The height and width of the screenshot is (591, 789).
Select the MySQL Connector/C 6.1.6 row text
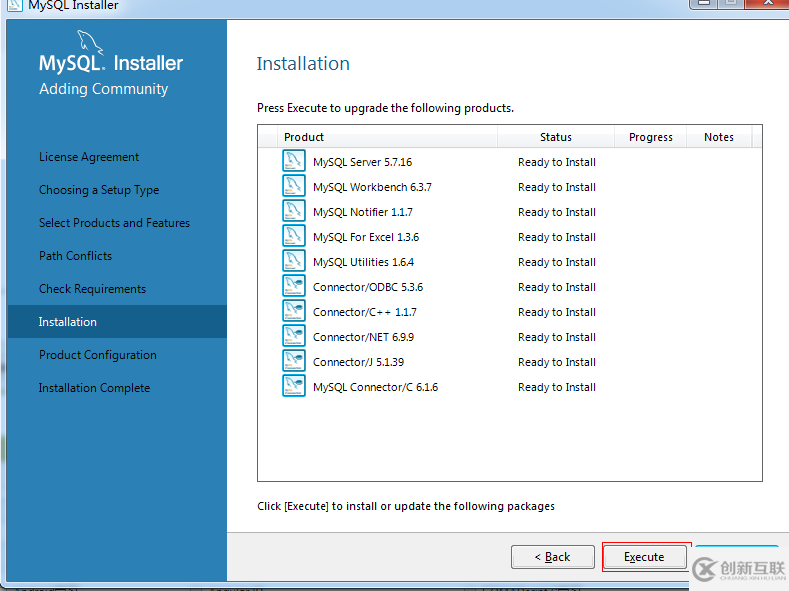coord(375,387)
